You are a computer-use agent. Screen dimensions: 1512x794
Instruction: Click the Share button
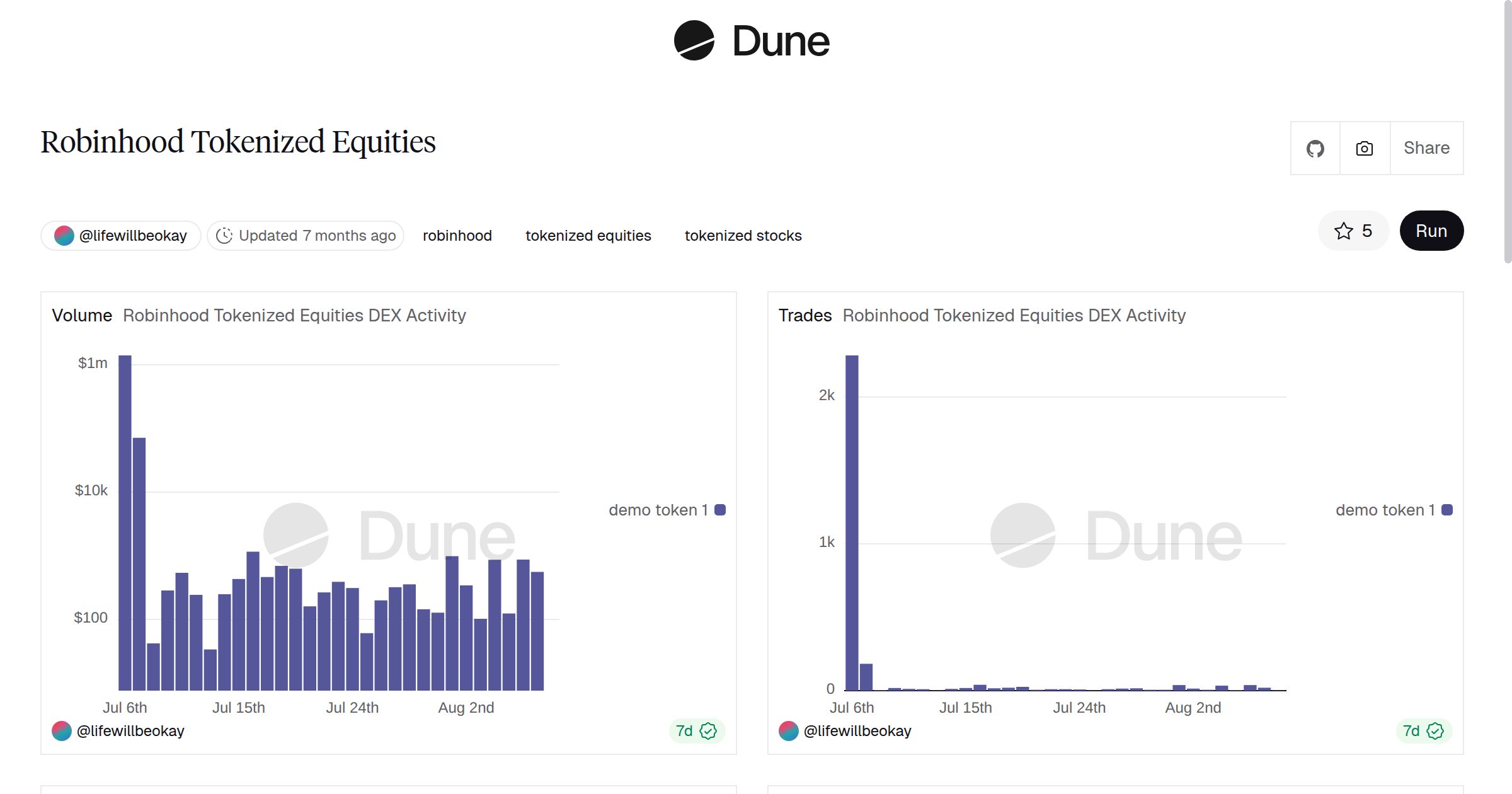click(1426, 147)
